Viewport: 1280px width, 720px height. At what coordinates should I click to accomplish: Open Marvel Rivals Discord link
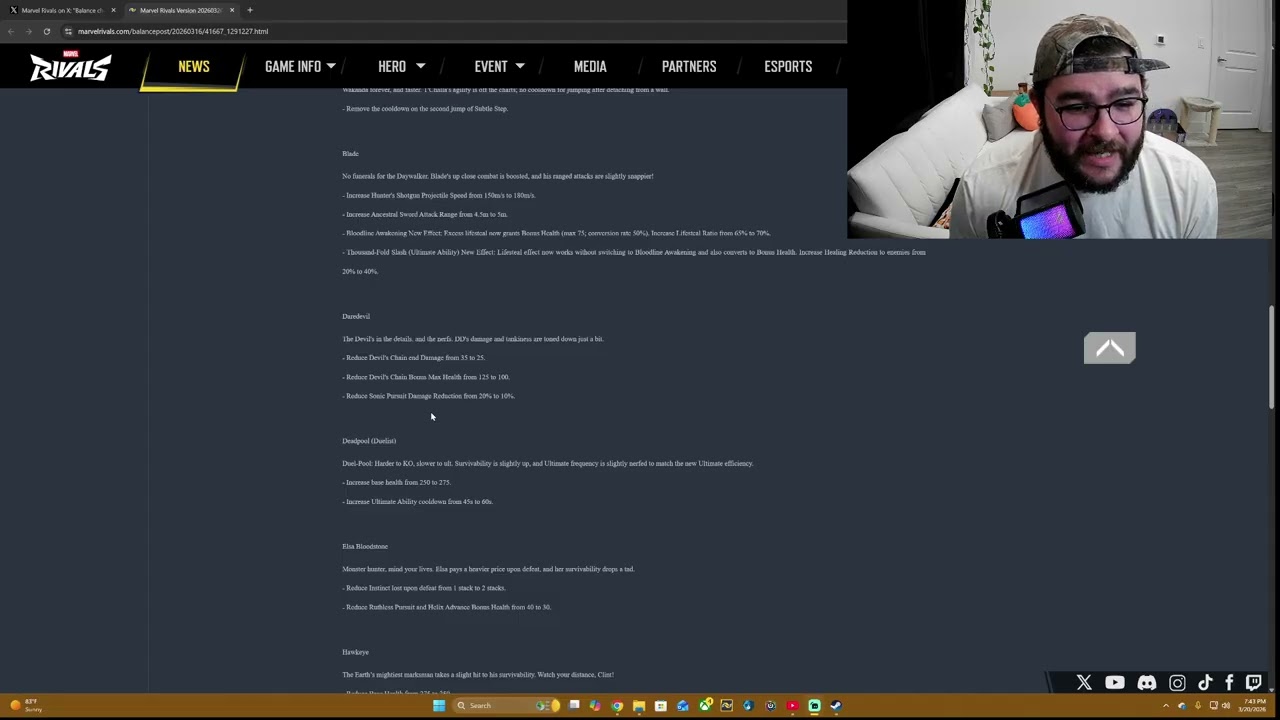pyautogui.click(x=1147, y=683)
